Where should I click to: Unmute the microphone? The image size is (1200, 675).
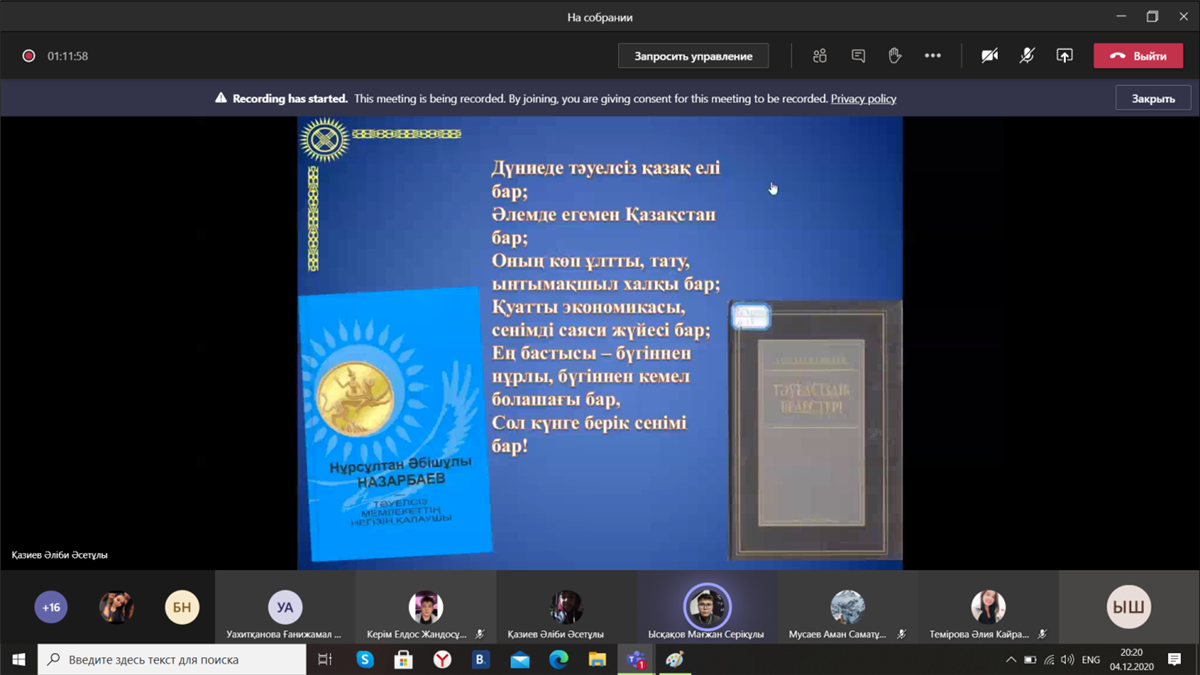pos(1027,56)
